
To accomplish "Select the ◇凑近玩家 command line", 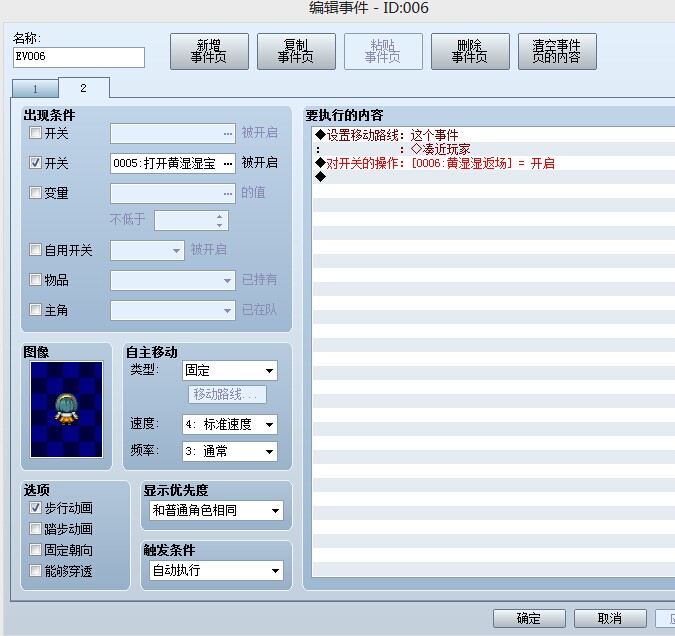I will pos(493,149).
